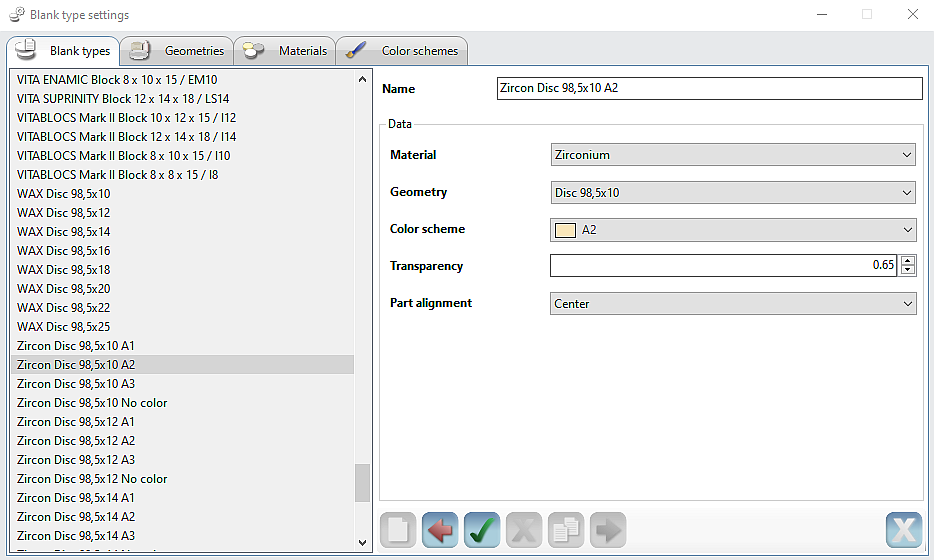Select VITABLOCS Mark II Block 12 x 14 x 18 / I14
Screen dimensions: 934x560
coord(182,137)
